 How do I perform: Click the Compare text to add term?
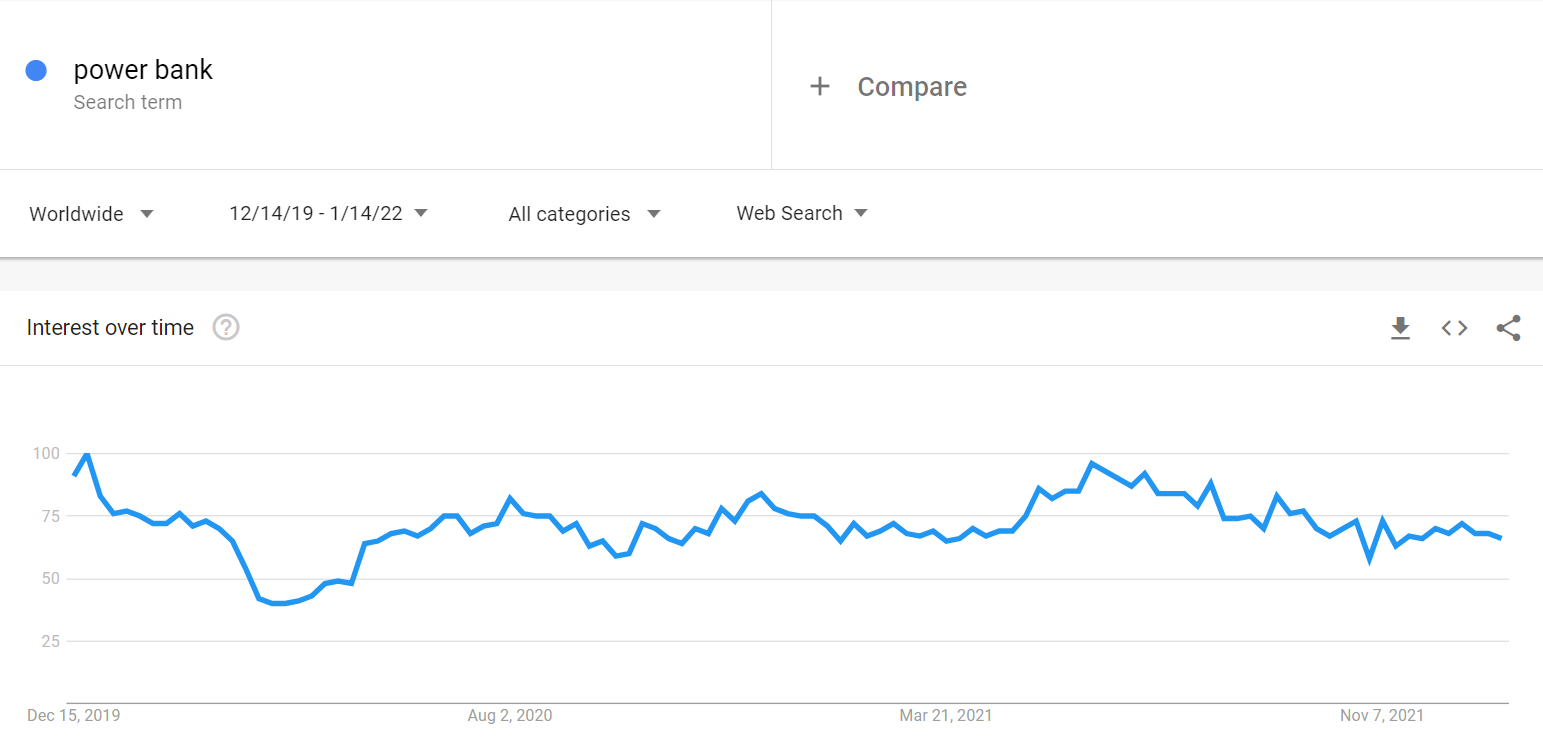click(x=912, y=87)
